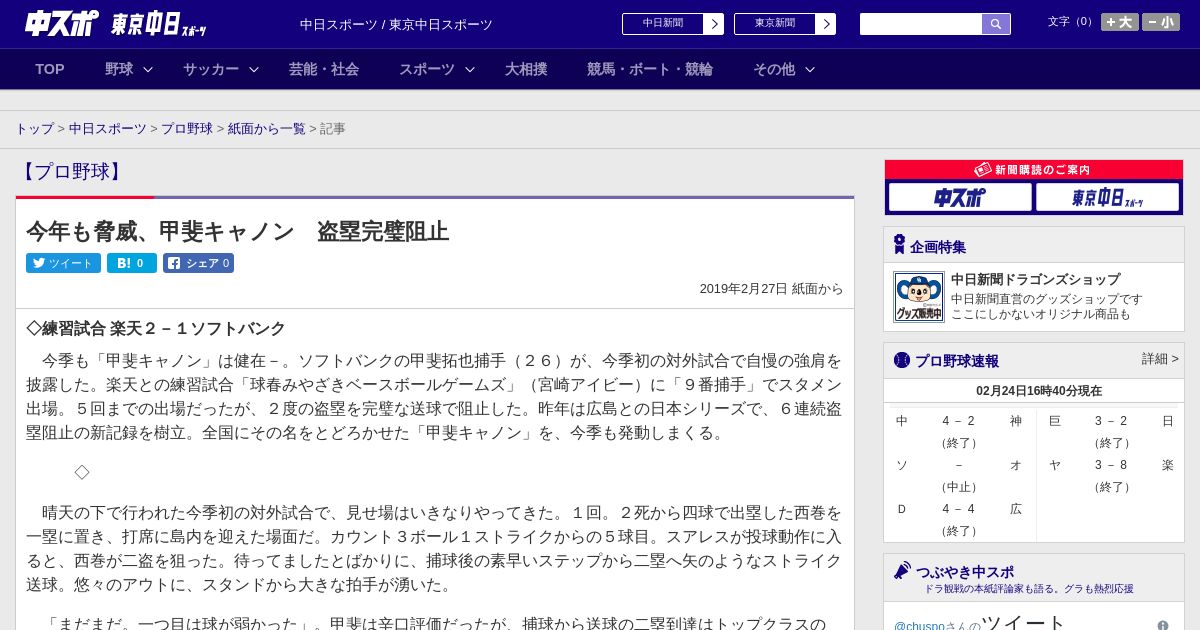Decrease text size with the －小 button
The width and height of the screenshot is (1200, 630).
coord(1161,22)
